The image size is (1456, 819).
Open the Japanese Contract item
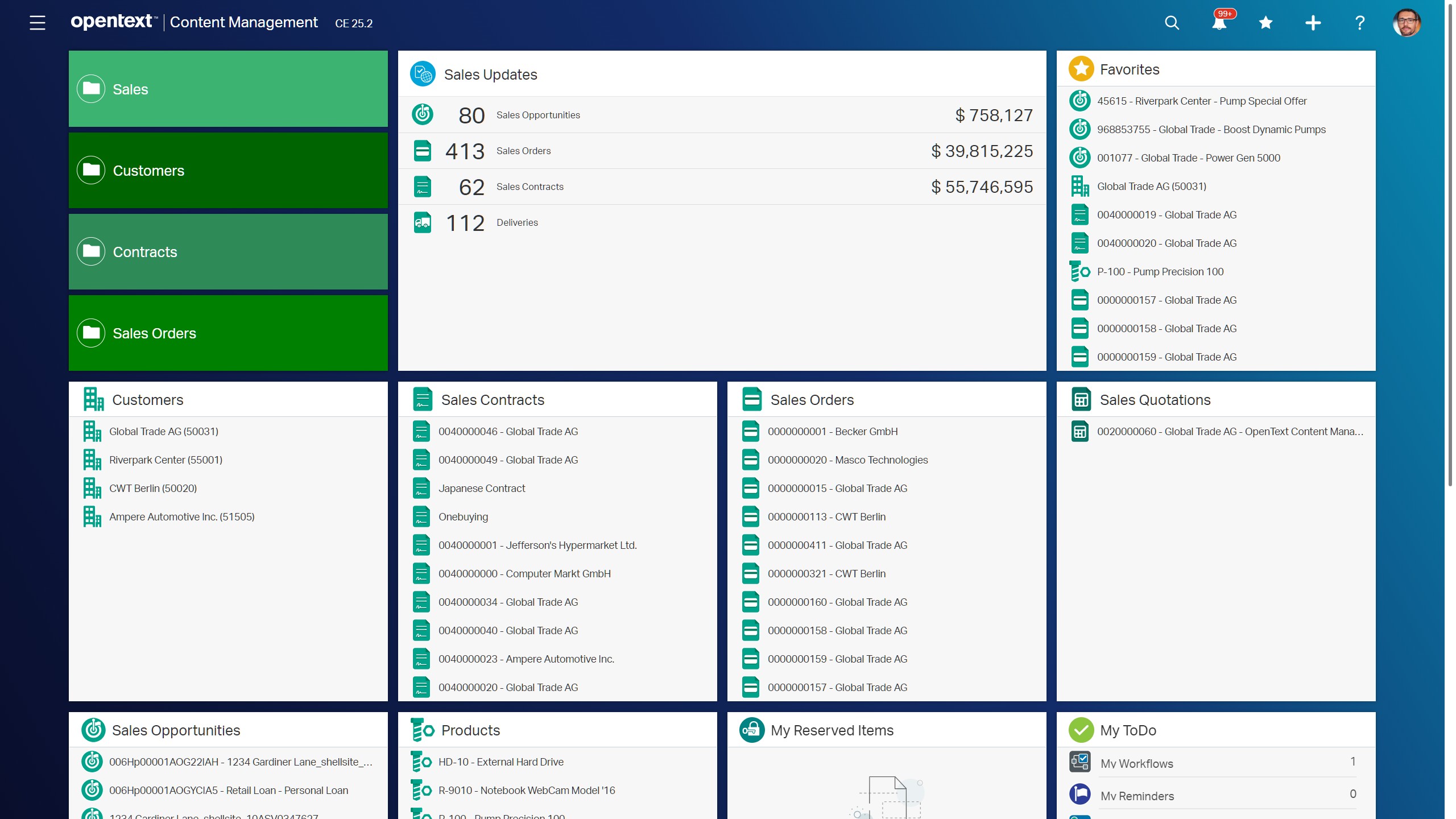point(557,488)
